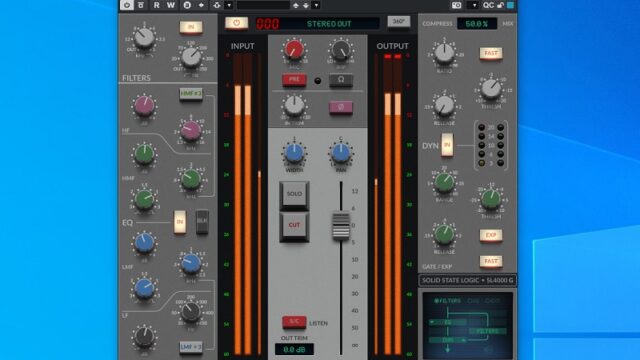Toggle the PRE button

294,80
